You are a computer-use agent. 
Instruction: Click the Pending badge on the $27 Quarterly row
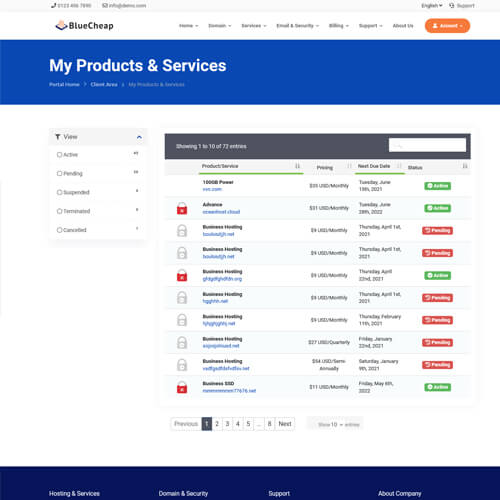[x=437, y=342]
